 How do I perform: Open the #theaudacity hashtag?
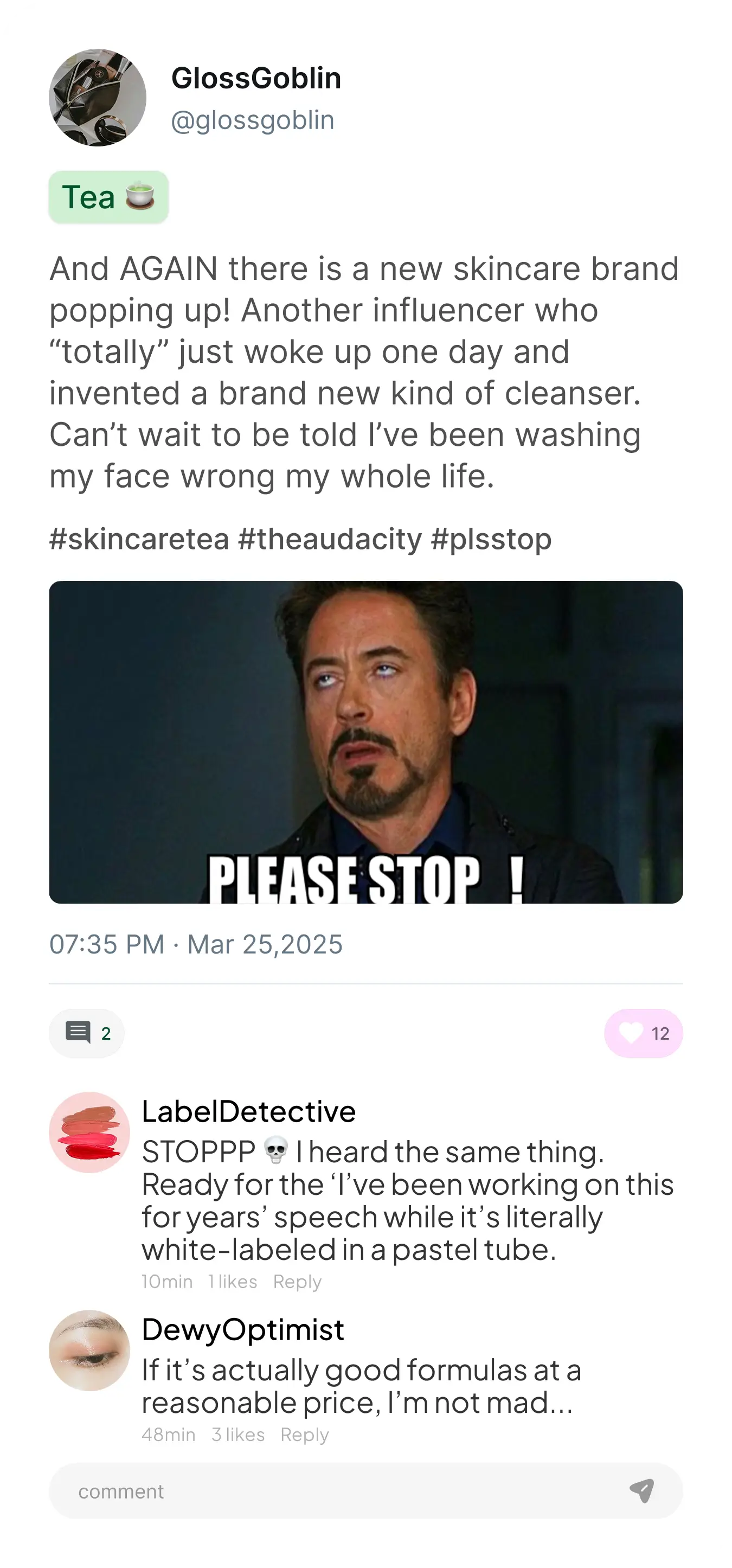tap(330, 539)
